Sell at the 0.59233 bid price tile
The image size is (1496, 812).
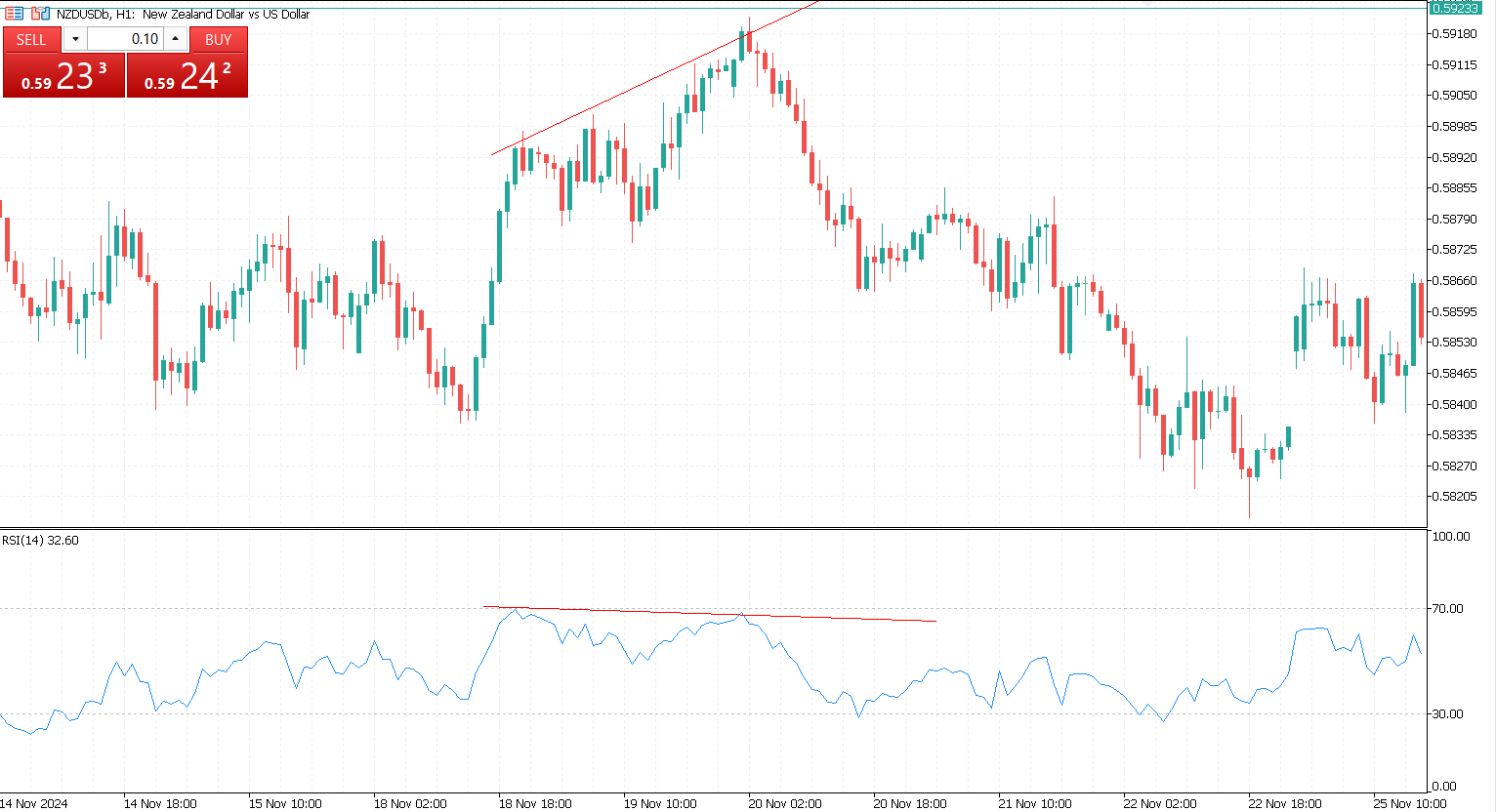[x=63, y=76]
